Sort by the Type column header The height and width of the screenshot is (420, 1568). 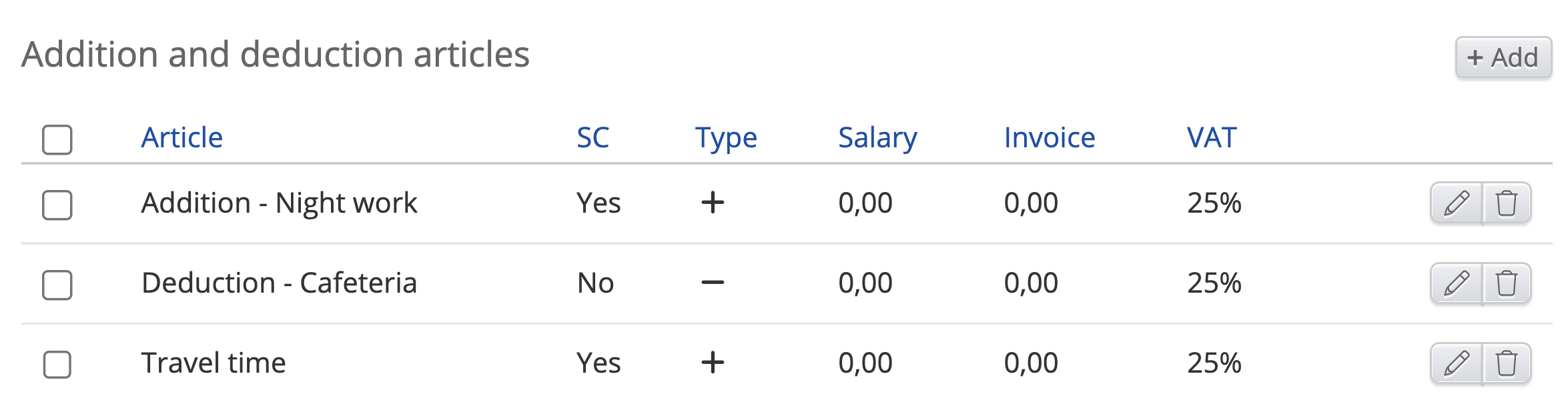click(x=726, y=138)
